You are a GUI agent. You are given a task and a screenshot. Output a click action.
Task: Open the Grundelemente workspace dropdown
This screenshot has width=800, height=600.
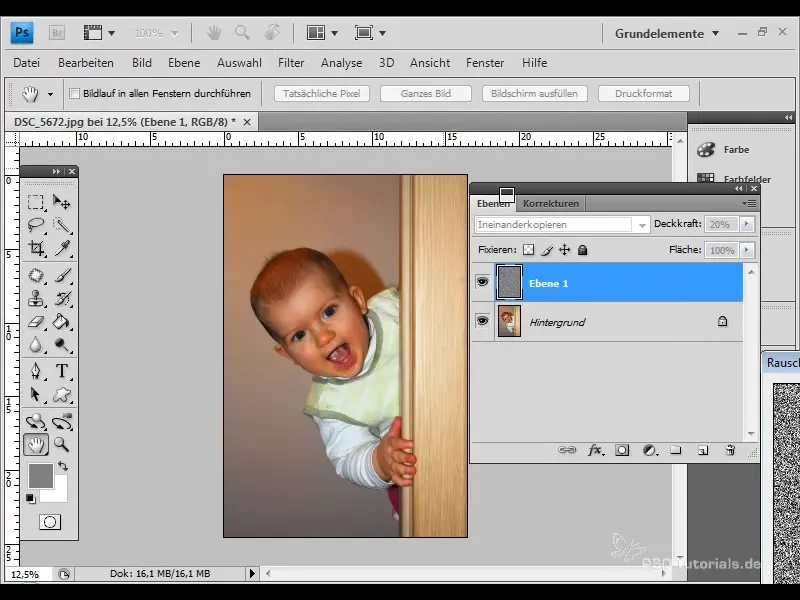[667, 34]
